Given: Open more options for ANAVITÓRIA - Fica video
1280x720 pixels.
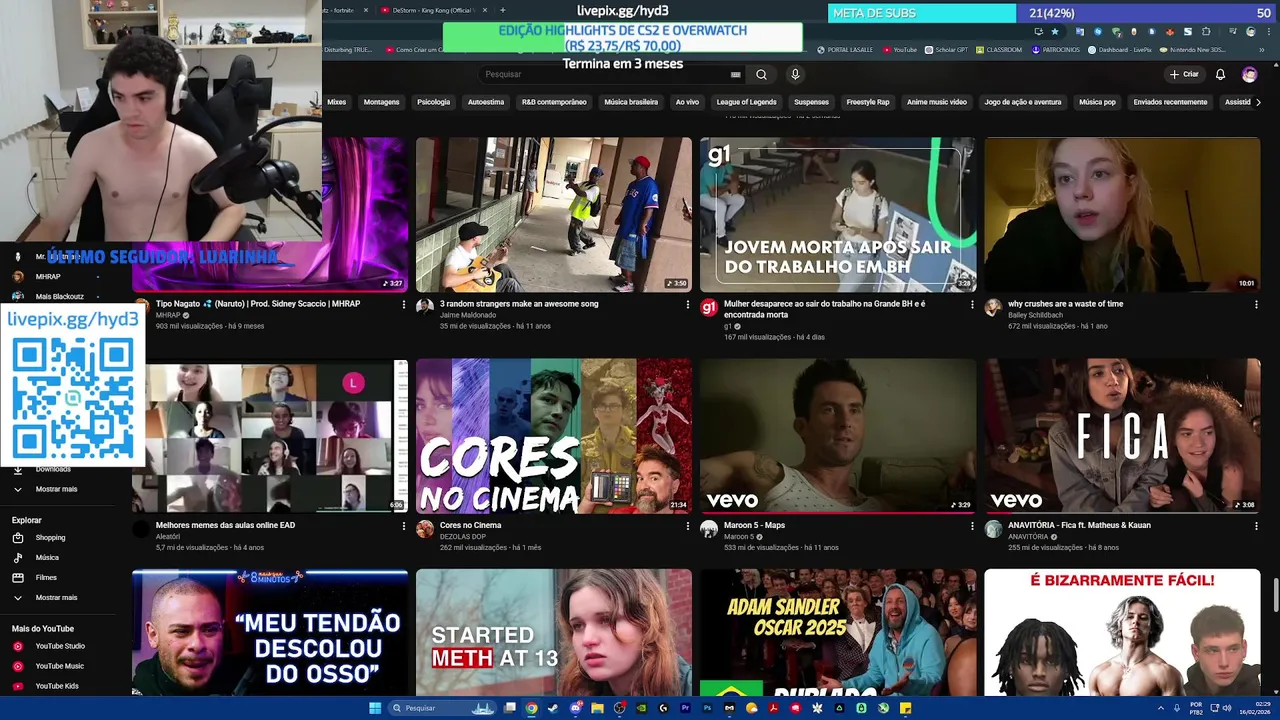Looking at the screenshot, I should point(1257,526).
